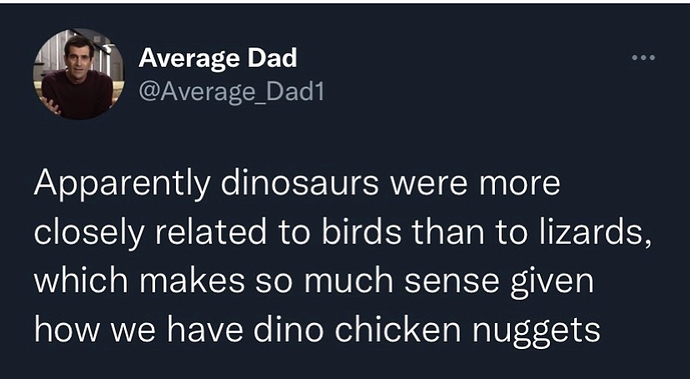
Task: Click the word "given" in the tweet
Action: (x=552, y=283)
